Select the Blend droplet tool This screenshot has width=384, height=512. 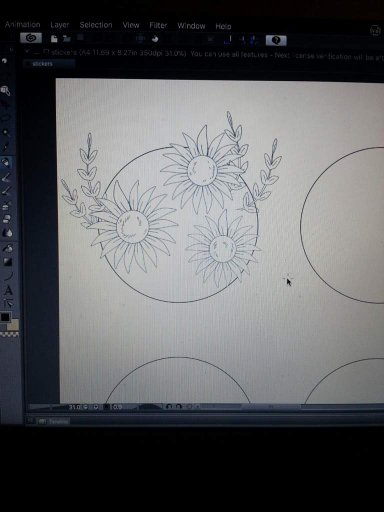(x=8, y=232)
